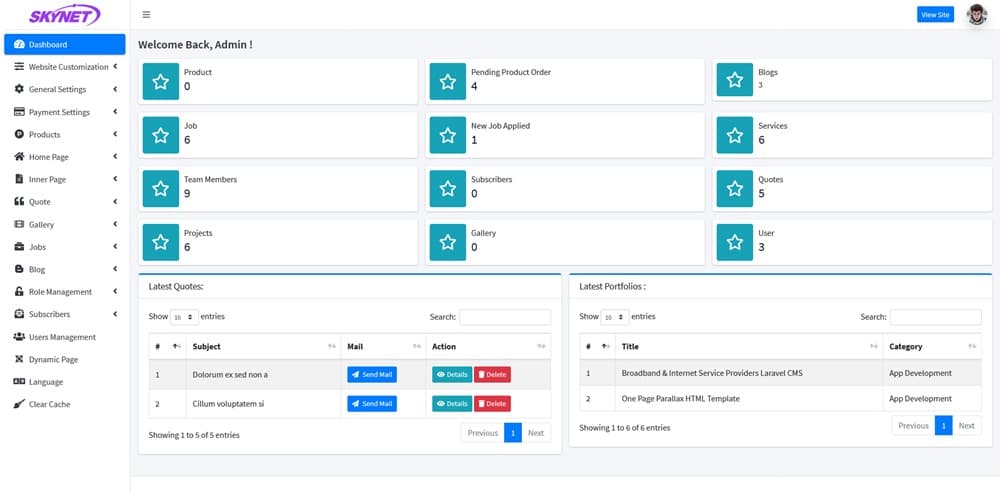Click the Clear Cache brush icon
The image size is (1000, 493).
coord(19,404)
